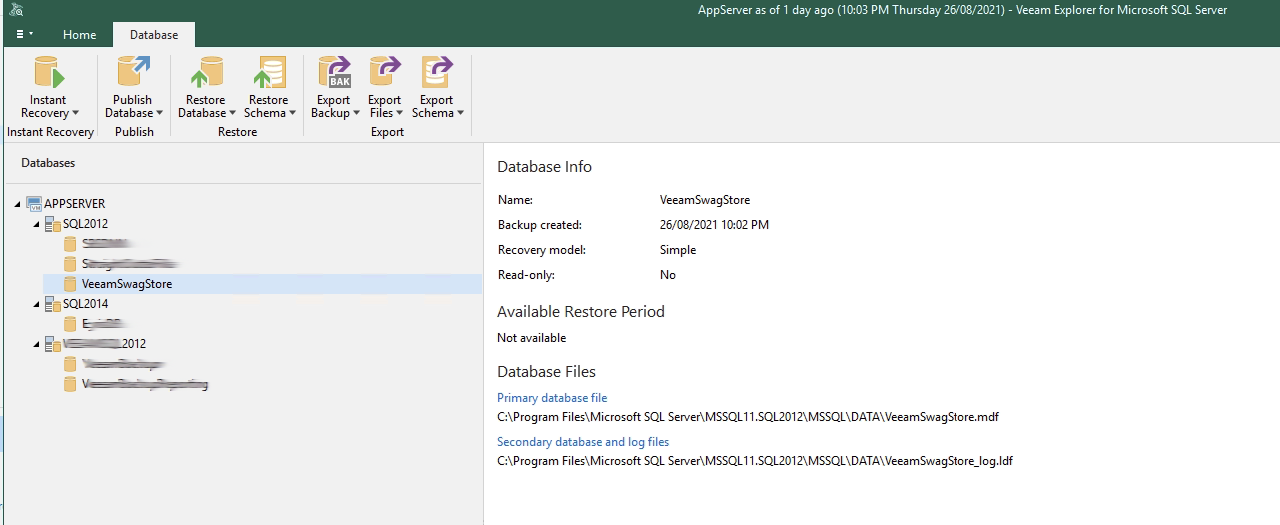1280x525 pixels.
Task: Click the blurred instance icon ending 2012
Action: (54, 344)
